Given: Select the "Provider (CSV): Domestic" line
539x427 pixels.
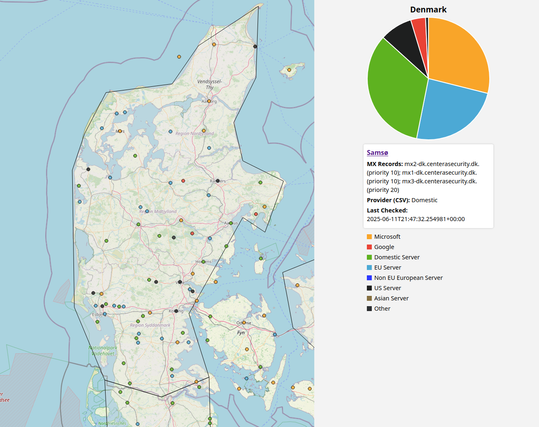Looking at the screenshot, I should click(402, 200).
